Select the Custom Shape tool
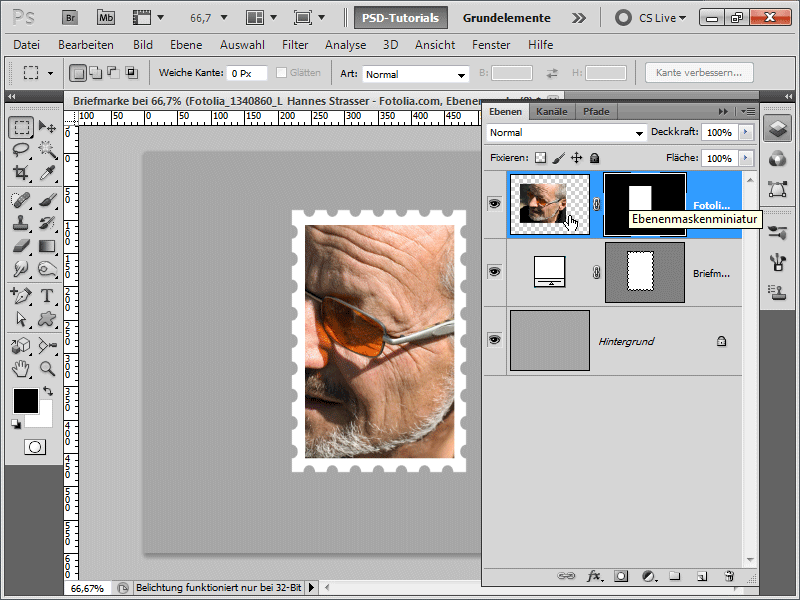This screenshot has width=800, height=600. 47,319
